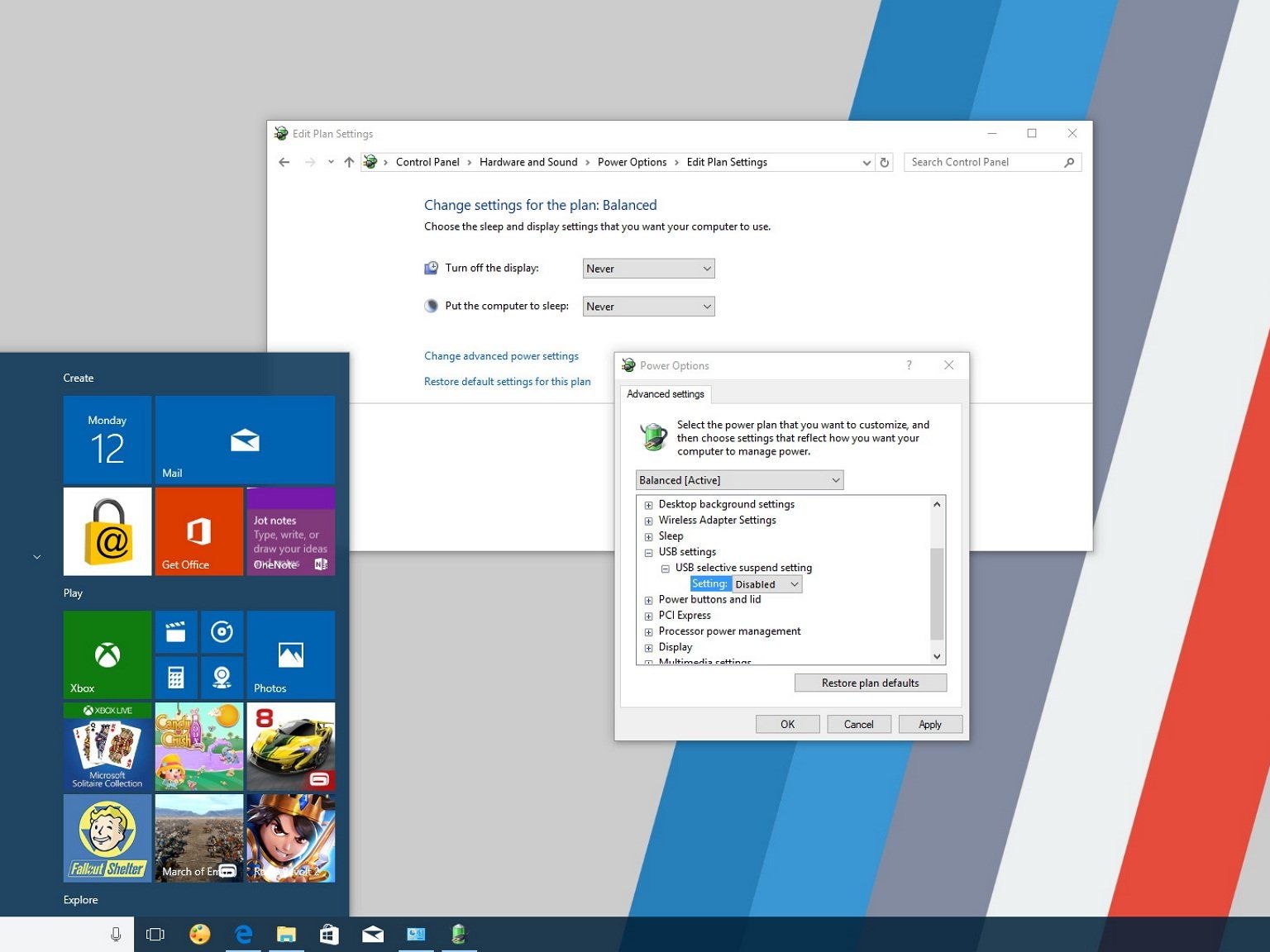
Task: Expand the Sleep tree node
Action: click(x=649, y=537)
